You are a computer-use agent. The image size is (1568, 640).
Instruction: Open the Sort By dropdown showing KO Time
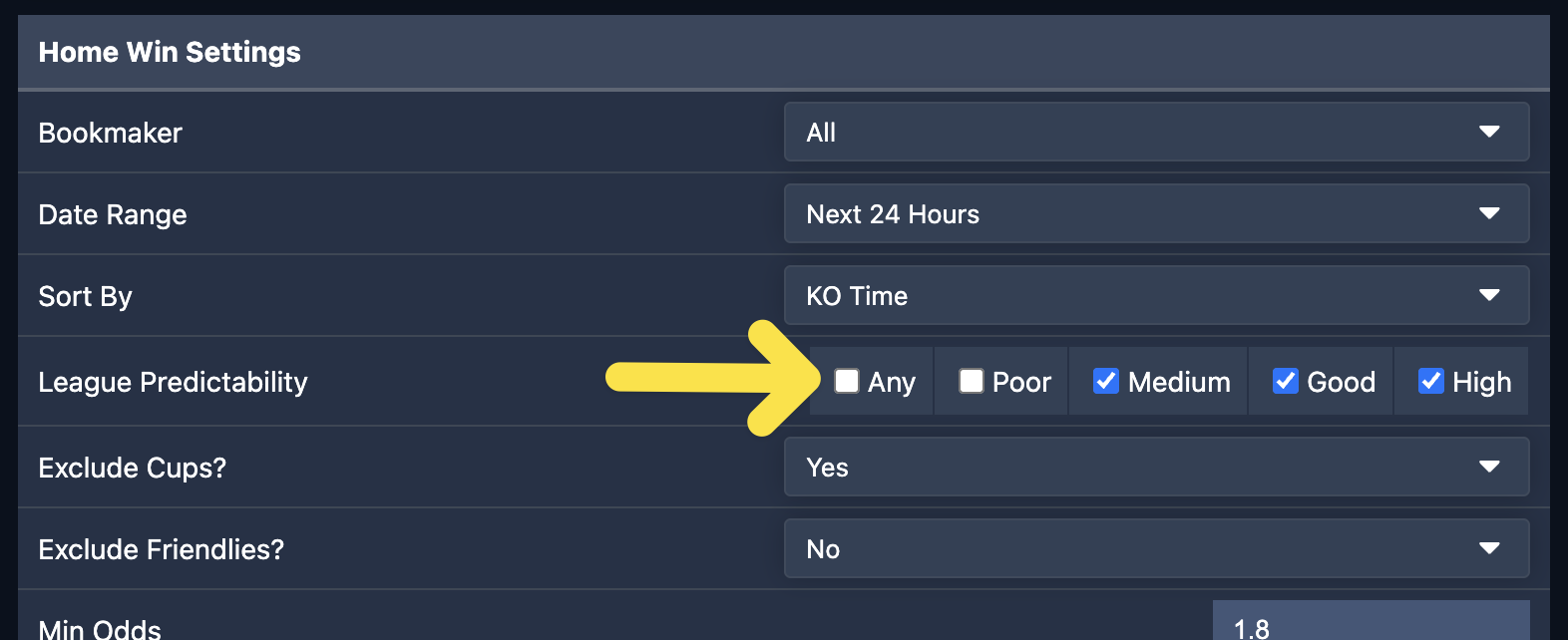coord(1155,295)
